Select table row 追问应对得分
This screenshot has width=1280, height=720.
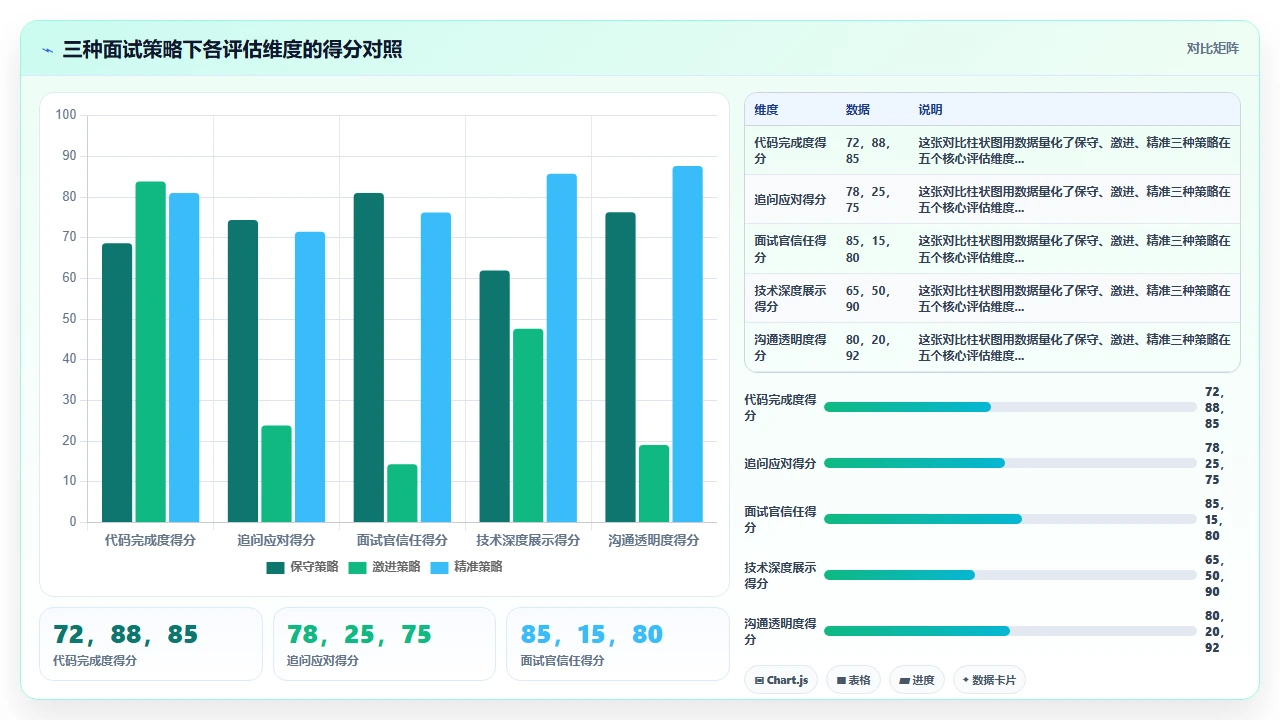coord(992,200)
